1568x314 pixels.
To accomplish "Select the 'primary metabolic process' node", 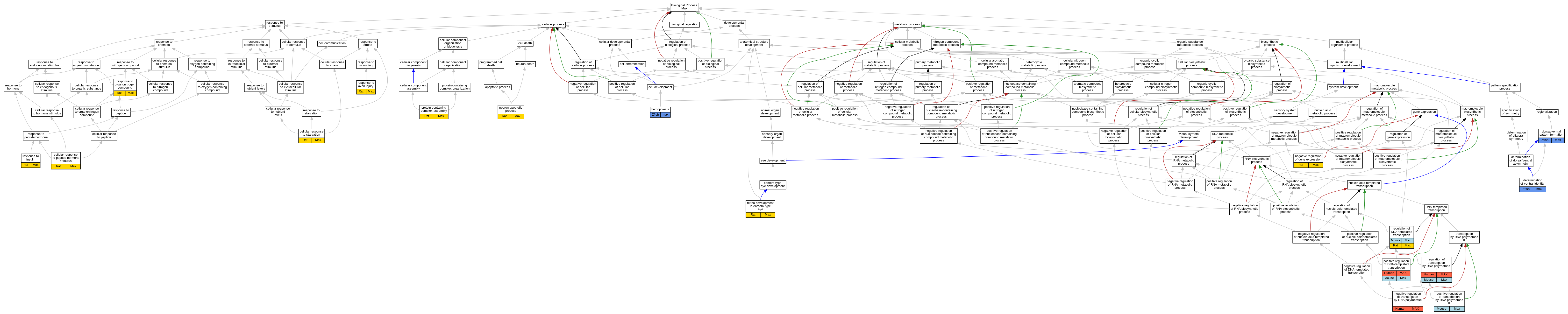I will click(x=928, y=64).
